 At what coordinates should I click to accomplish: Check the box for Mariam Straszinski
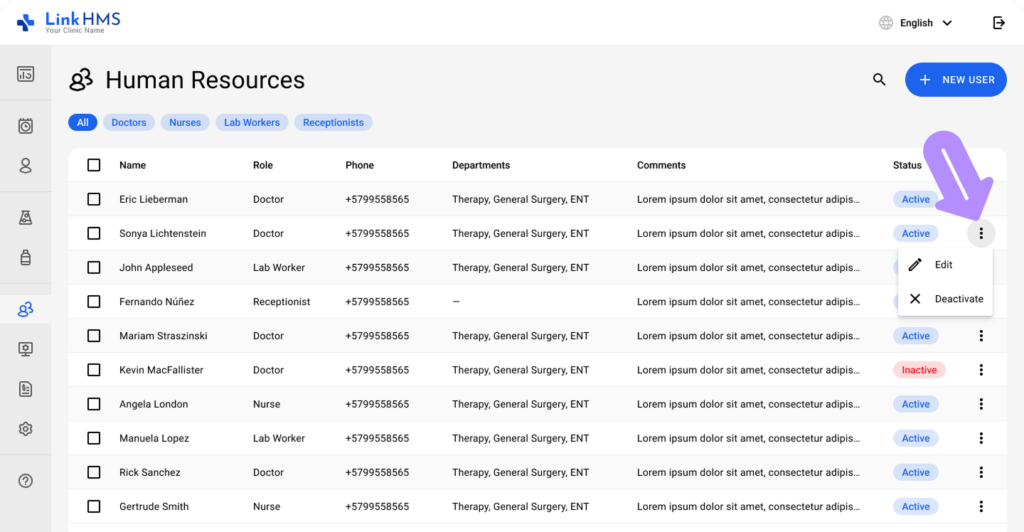(x=94, y=336)
